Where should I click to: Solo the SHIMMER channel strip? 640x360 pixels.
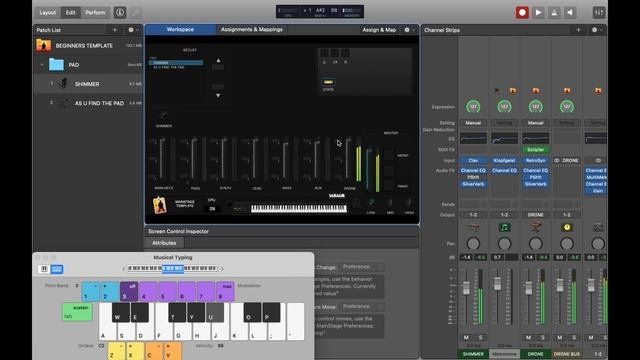[x=480, y=338]
